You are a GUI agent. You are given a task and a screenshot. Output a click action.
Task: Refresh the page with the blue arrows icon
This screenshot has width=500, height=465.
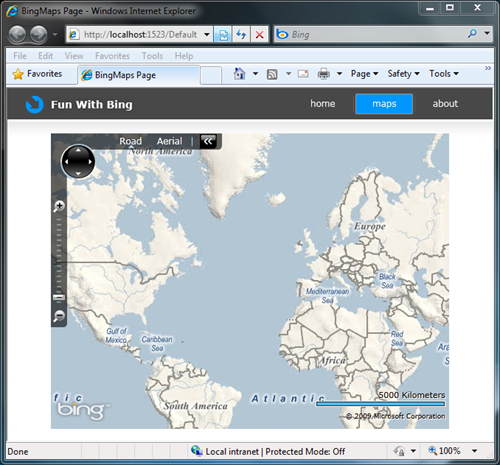[241, 34]
